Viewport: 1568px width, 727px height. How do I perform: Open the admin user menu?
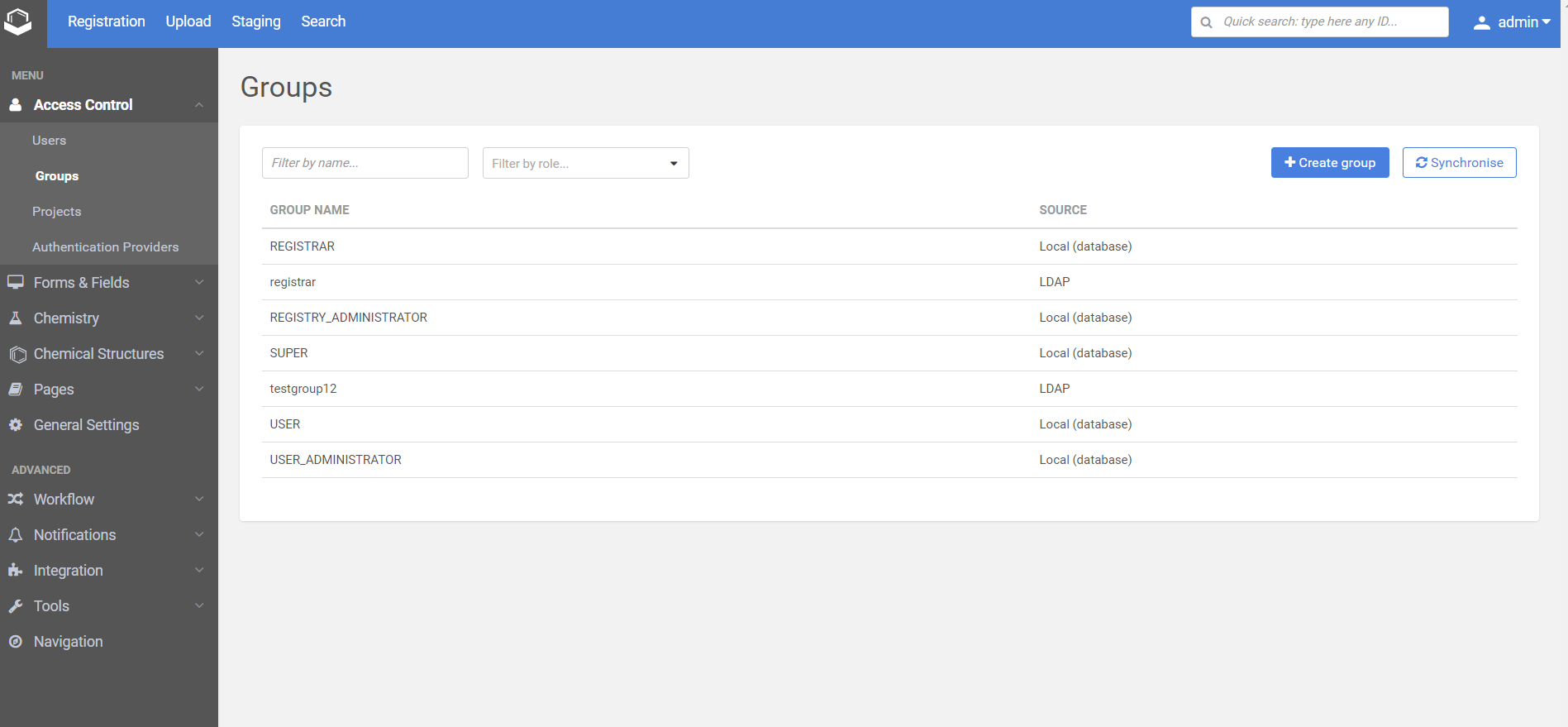point(1512,22)
